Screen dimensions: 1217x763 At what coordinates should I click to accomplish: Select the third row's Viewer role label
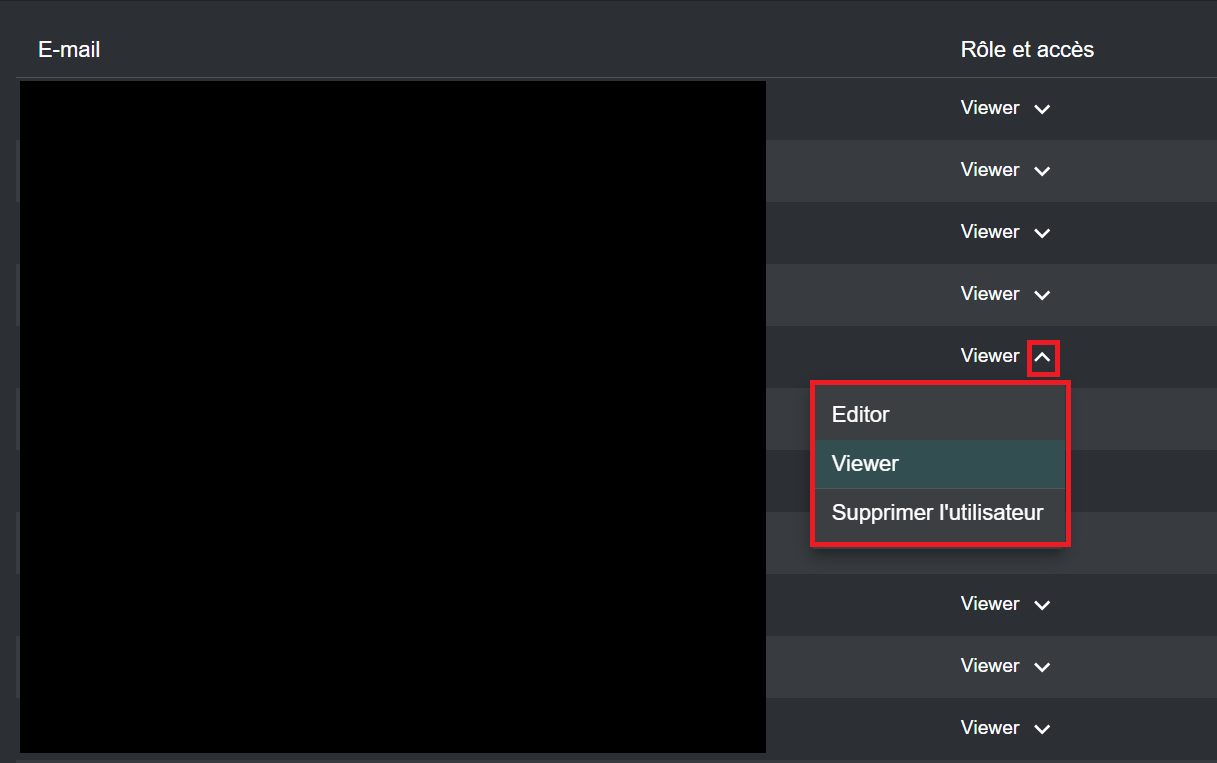tap(990, 232)
